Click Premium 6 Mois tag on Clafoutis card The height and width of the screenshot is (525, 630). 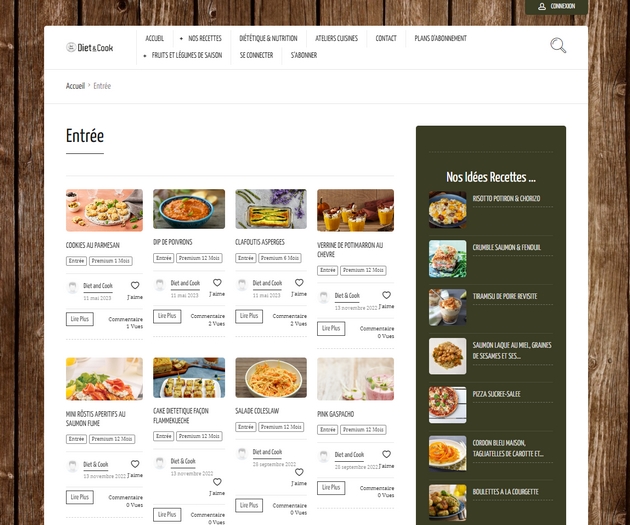280,258
